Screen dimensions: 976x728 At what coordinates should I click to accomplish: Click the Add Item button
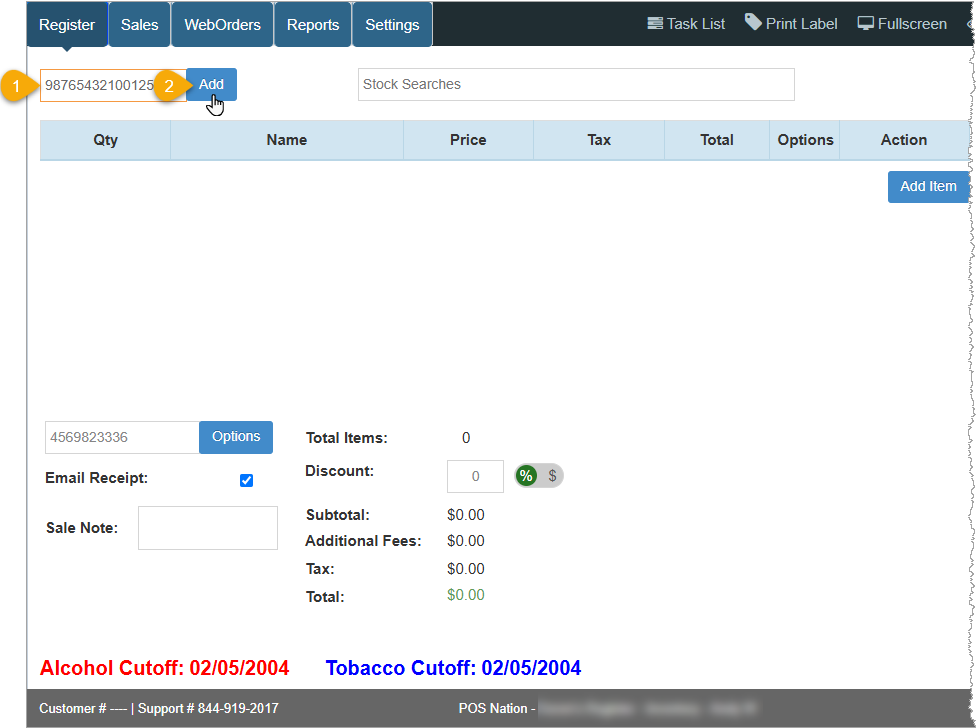pos(928,186)
